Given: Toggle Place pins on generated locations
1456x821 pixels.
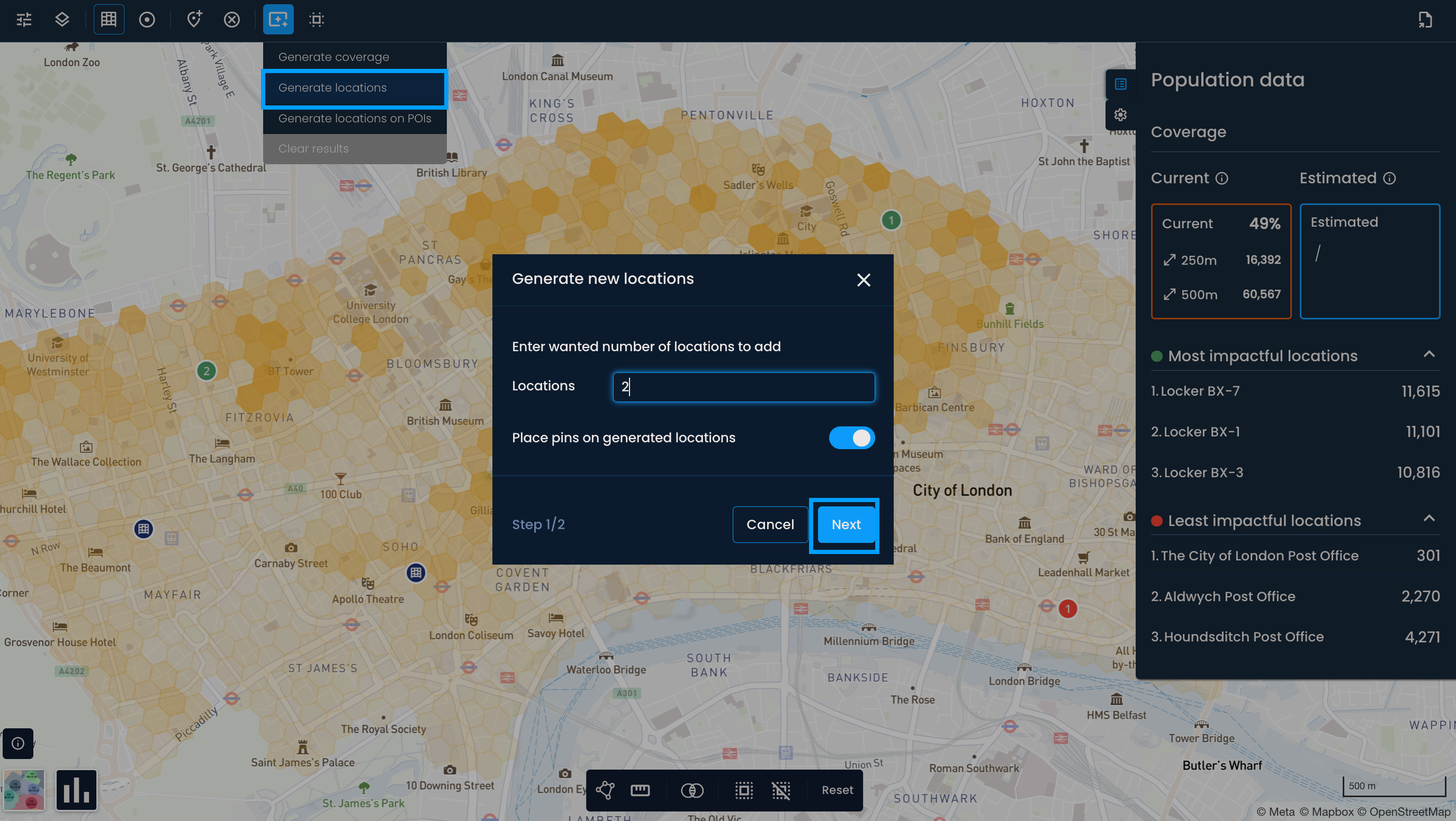Looking at the screenshot, I should (x=851, y=438).
